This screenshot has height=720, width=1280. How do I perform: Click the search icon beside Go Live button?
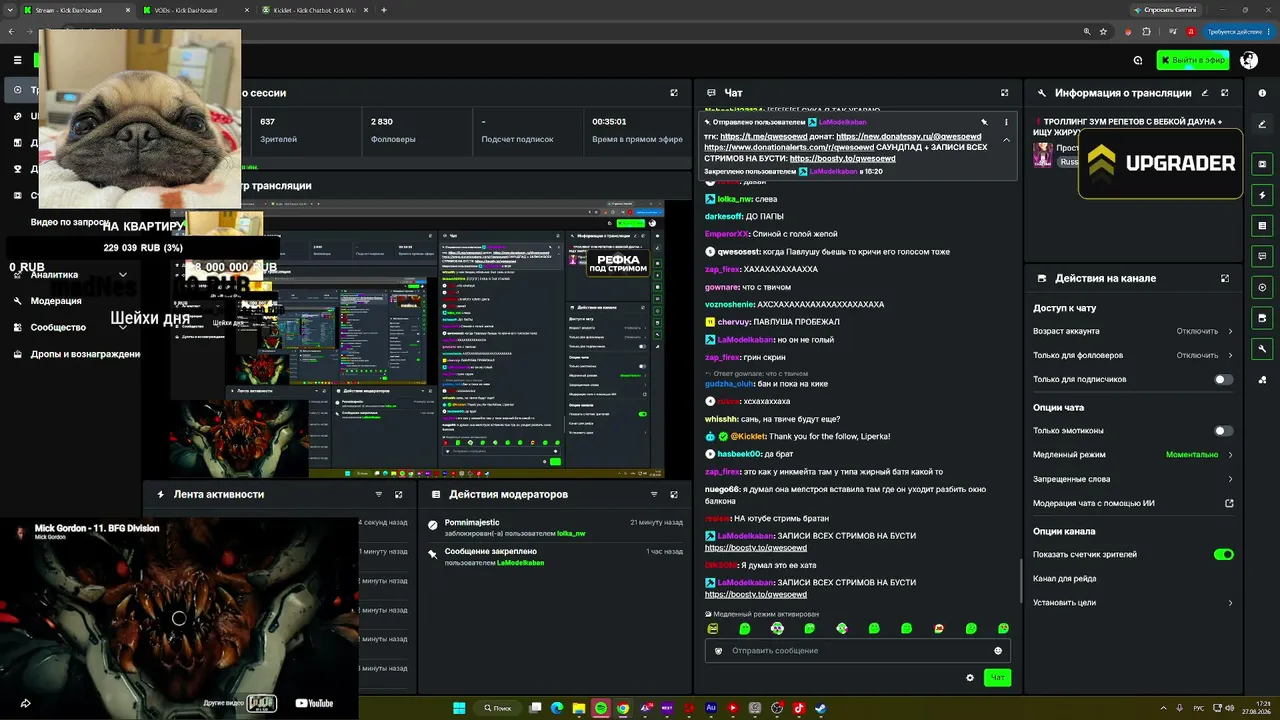pyautogui.click(x=1138, y=60)
